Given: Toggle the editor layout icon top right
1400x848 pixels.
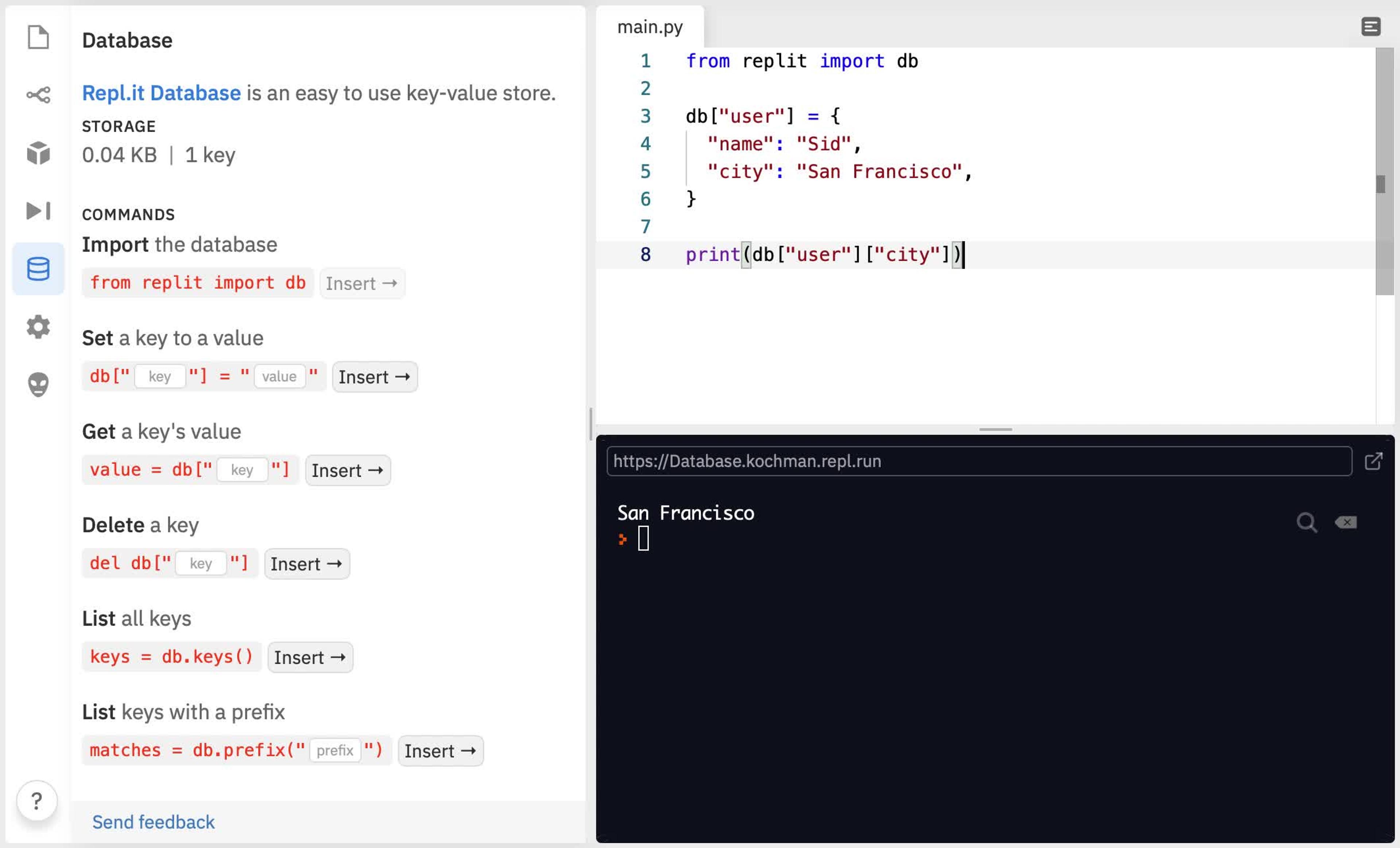Looking at the screenshot, I should (x=1370, y=27).
